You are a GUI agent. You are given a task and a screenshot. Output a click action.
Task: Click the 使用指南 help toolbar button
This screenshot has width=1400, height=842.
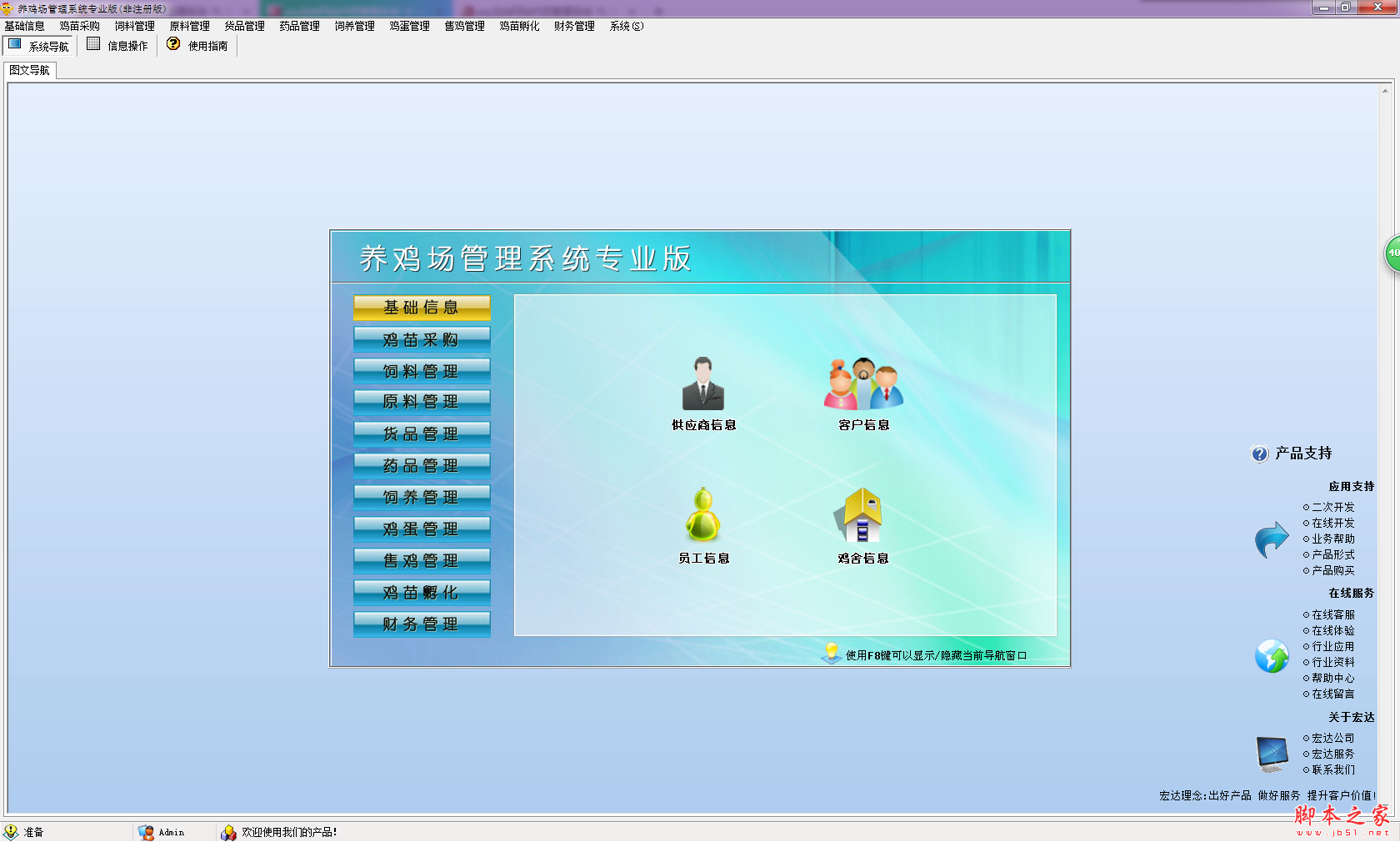point(198,46)
